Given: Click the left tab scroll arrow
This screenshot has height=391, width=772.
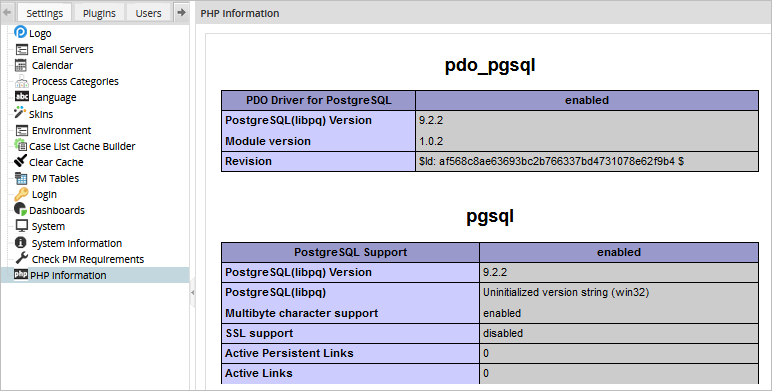Looking at the screenshot, I should [x=7, y=12].
